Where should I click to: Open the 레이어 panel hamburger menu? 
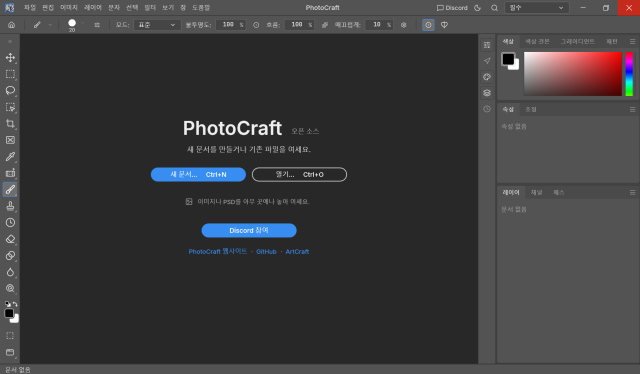[632, 192]
